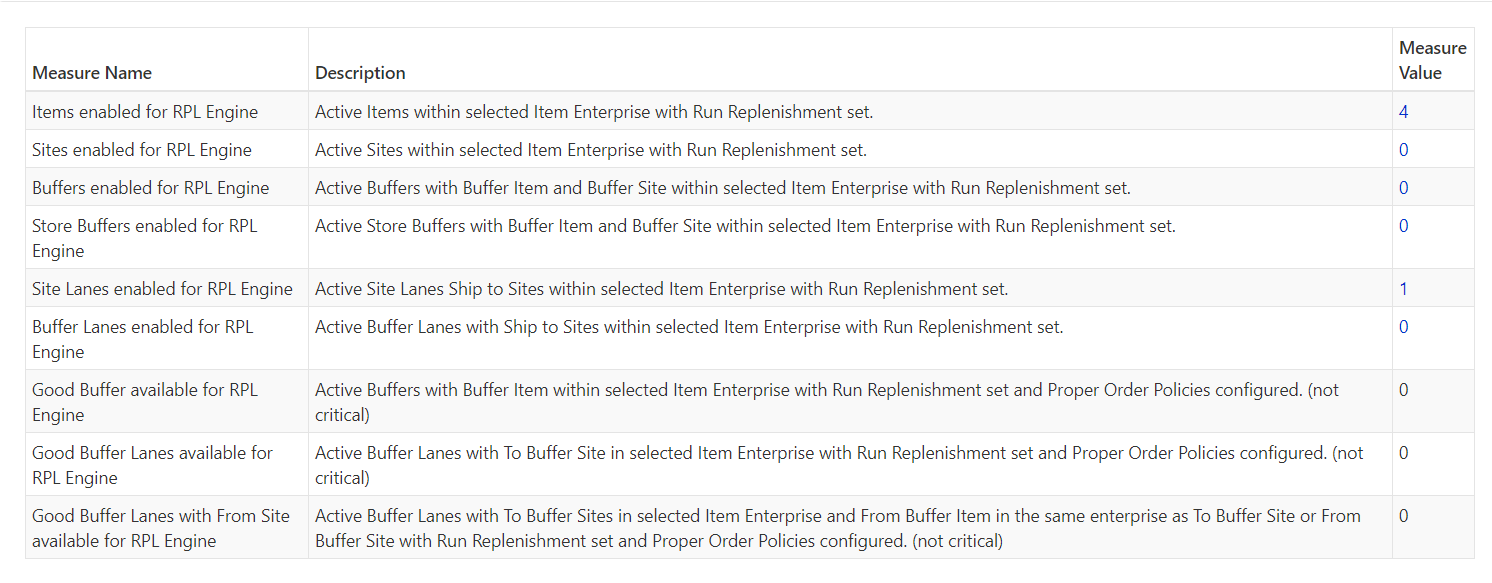This screenshot has height=583, width=1492.
Task: Open the Items enabled measure value link
Action: (x=1403, y=112)
